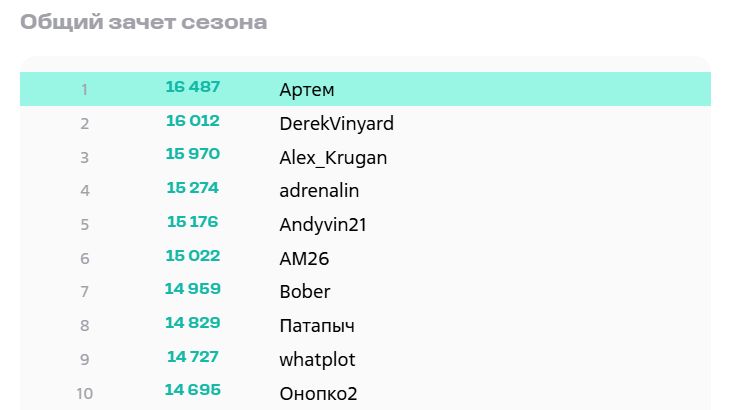Click the 14 695 points value

[193, 390]
